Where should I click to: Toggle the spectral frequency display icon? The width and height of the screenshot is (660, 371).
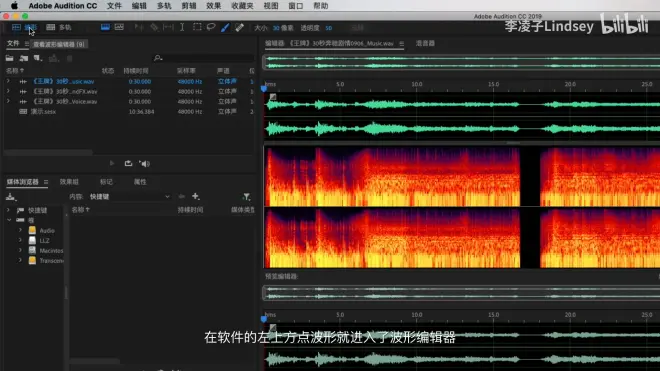(105, 27)
